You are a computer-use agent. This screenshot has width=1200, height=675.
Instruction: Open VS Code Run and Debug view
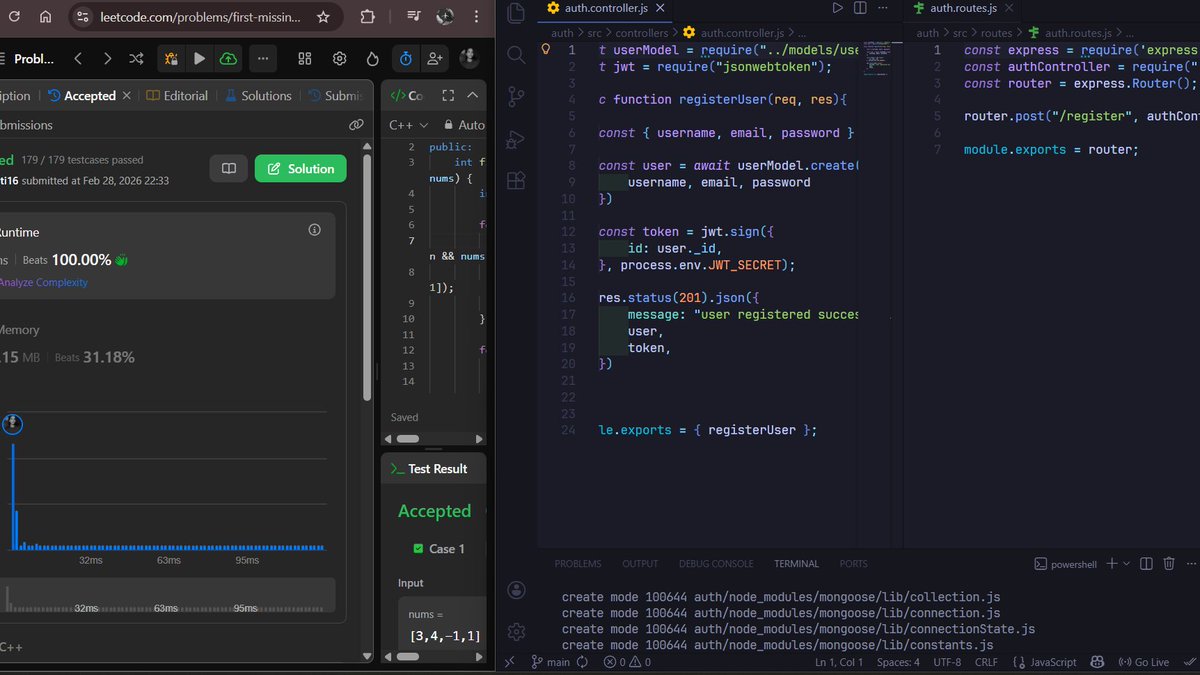click(x=516, y=139)
